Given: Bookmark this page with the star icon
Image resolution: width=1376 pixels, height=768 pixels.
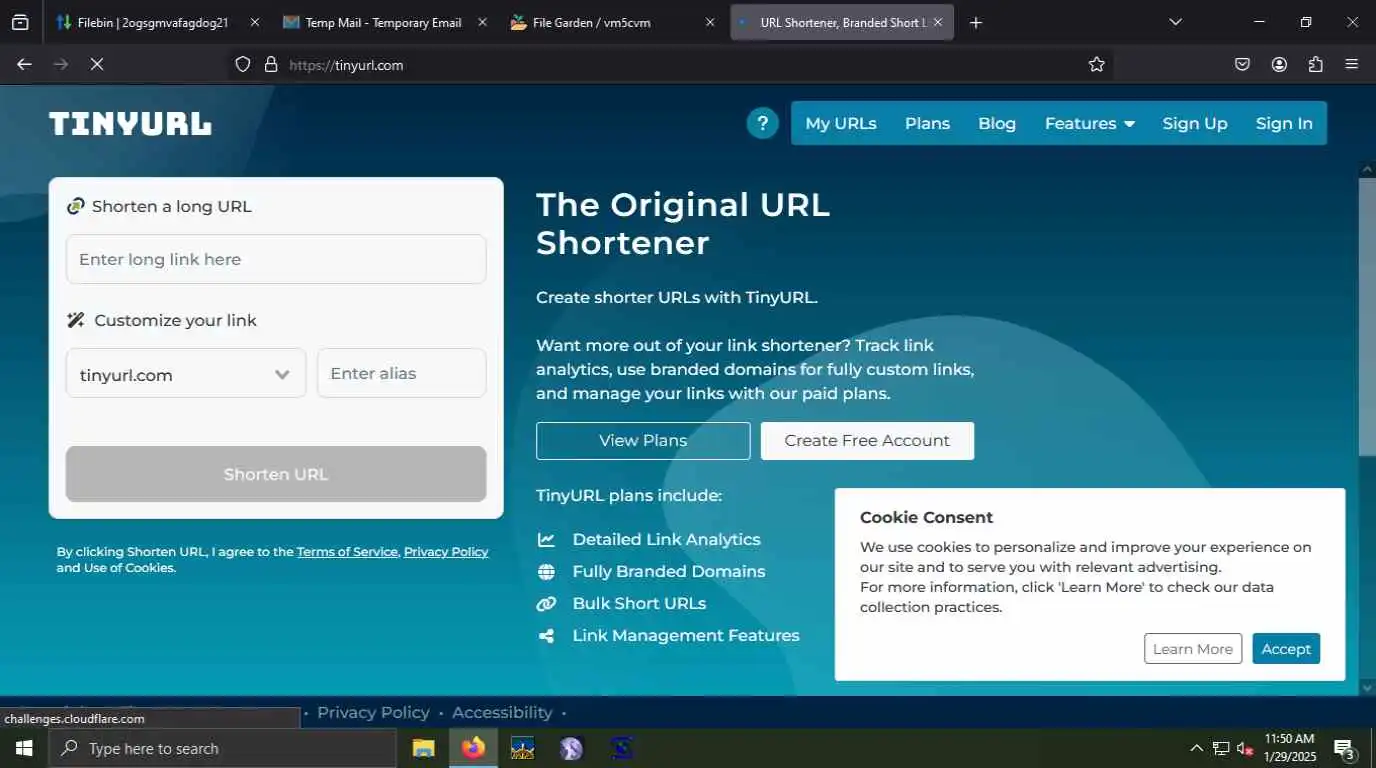Looking at the screenshot, I should [x=1096, y=64].
